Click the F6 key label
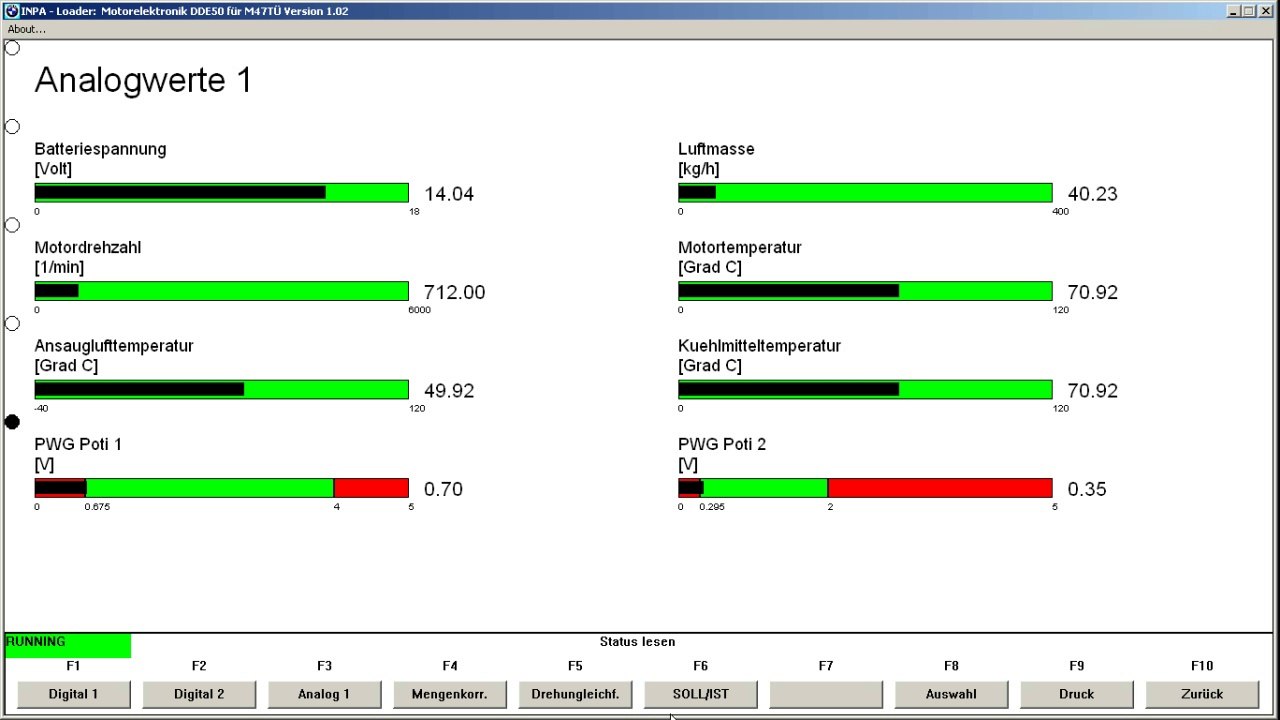The image size is (1280, 720). click(x=700, y=666)
